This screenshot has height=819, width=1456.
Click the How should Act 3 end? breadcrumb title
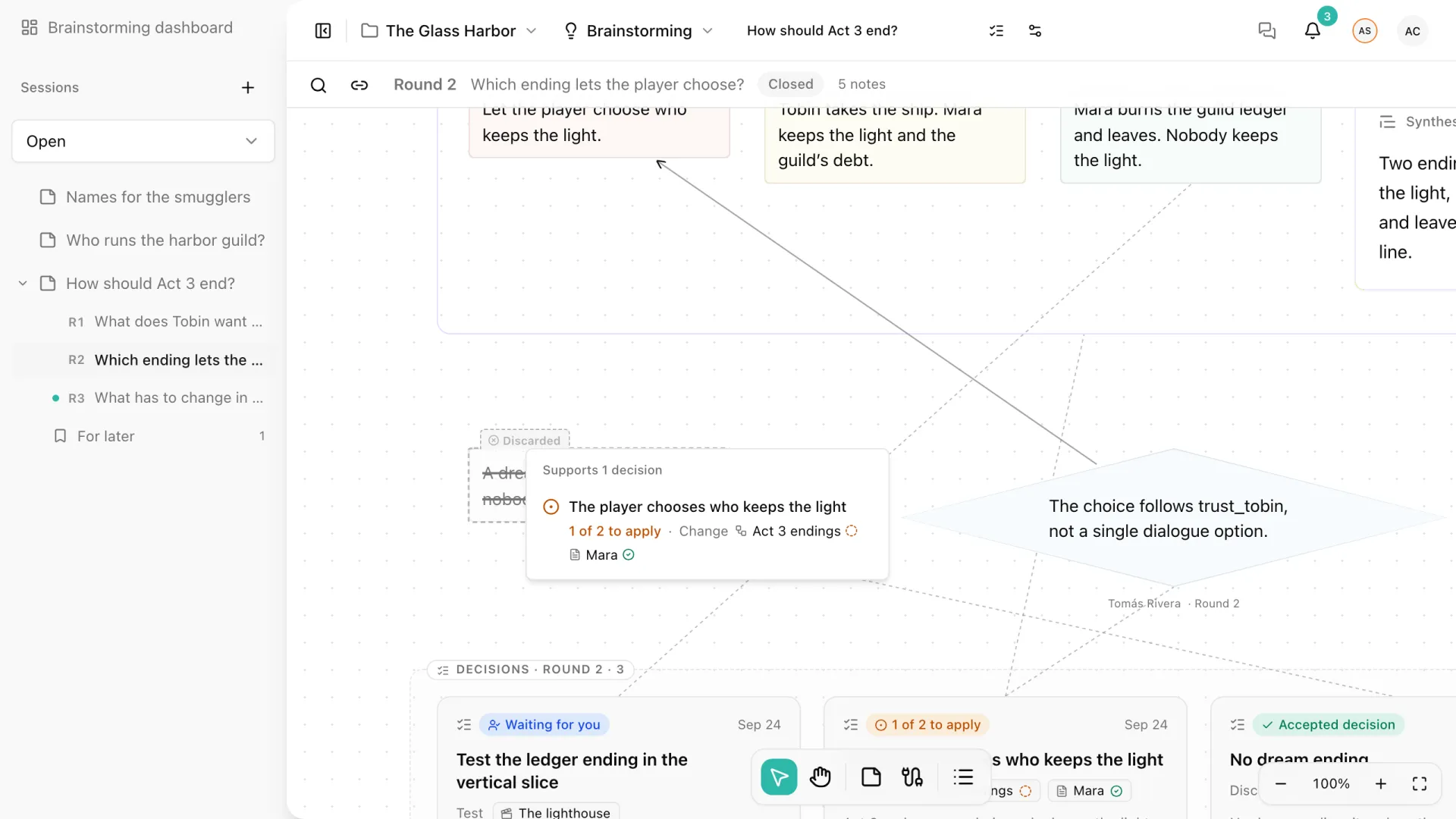pos(822,31)
